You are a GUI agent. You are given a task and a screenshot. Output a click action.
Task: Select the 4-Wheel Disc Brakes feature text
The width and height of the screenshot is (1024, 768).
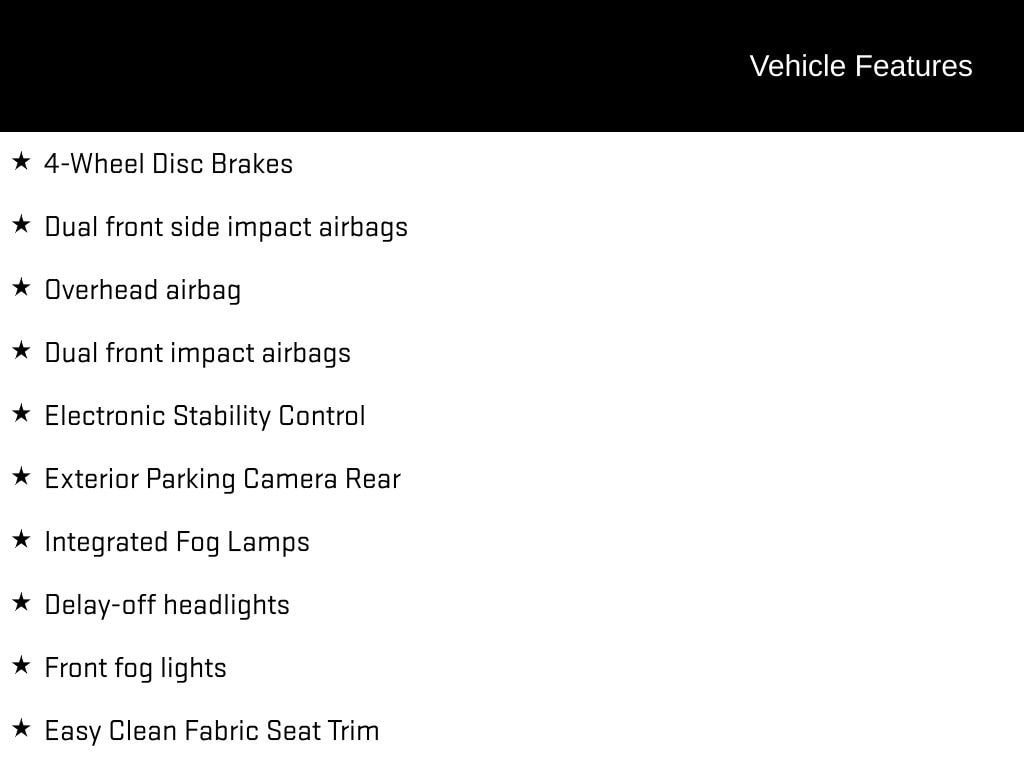(169, 164)
